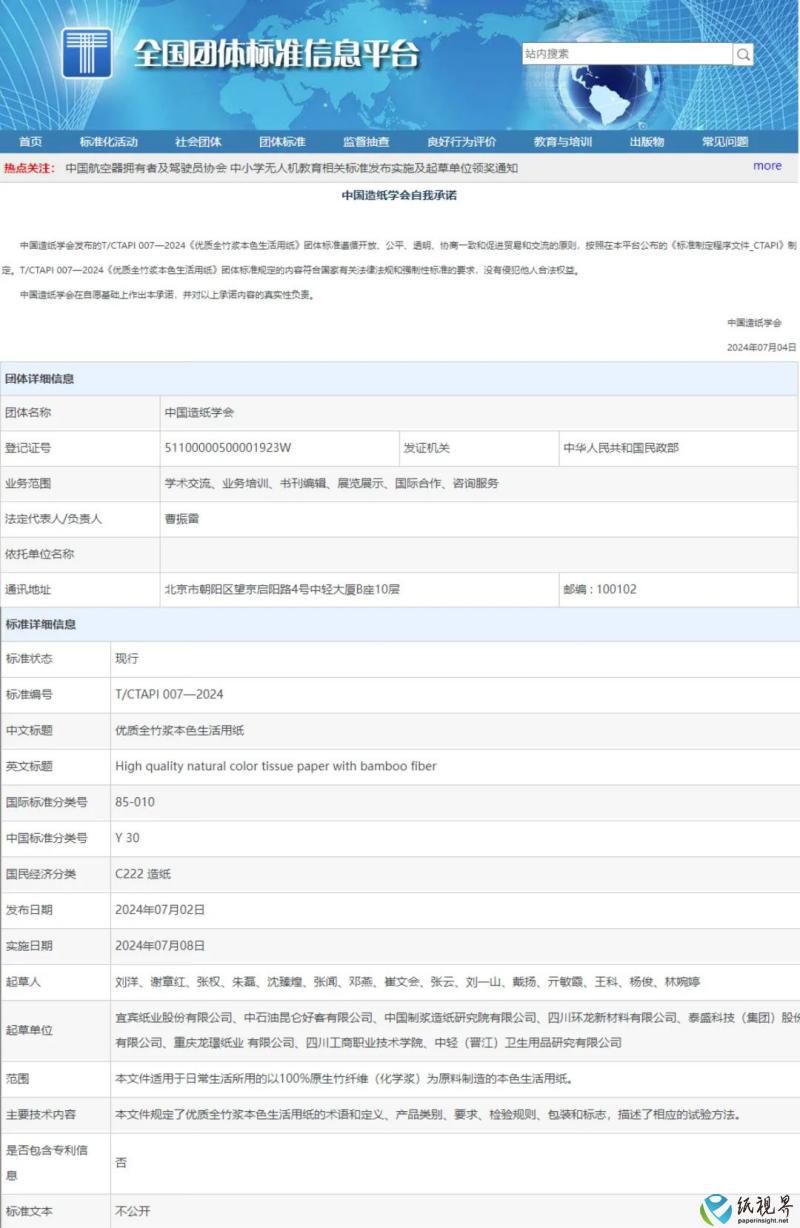Select implementation date 2024年07月08日

tap(160, 945)
